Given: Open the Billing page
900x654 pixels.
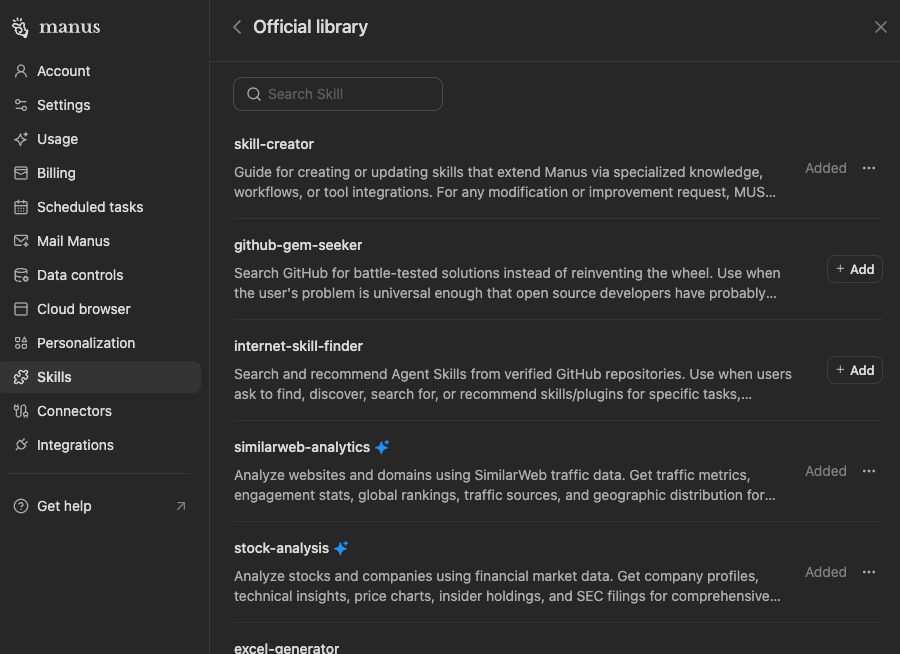Looking at the screenshot, I should [100, 173].
